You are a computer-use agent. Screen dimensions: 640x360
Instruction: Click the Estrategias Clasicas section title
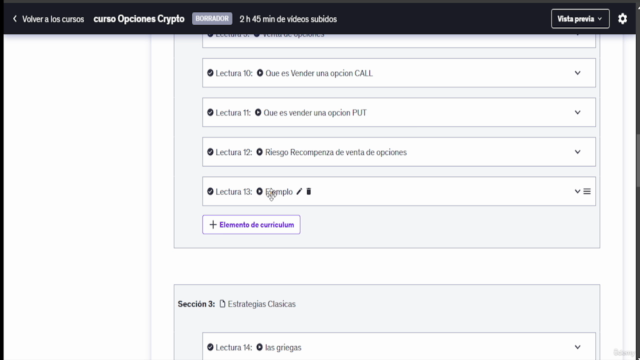click(262, 304)
